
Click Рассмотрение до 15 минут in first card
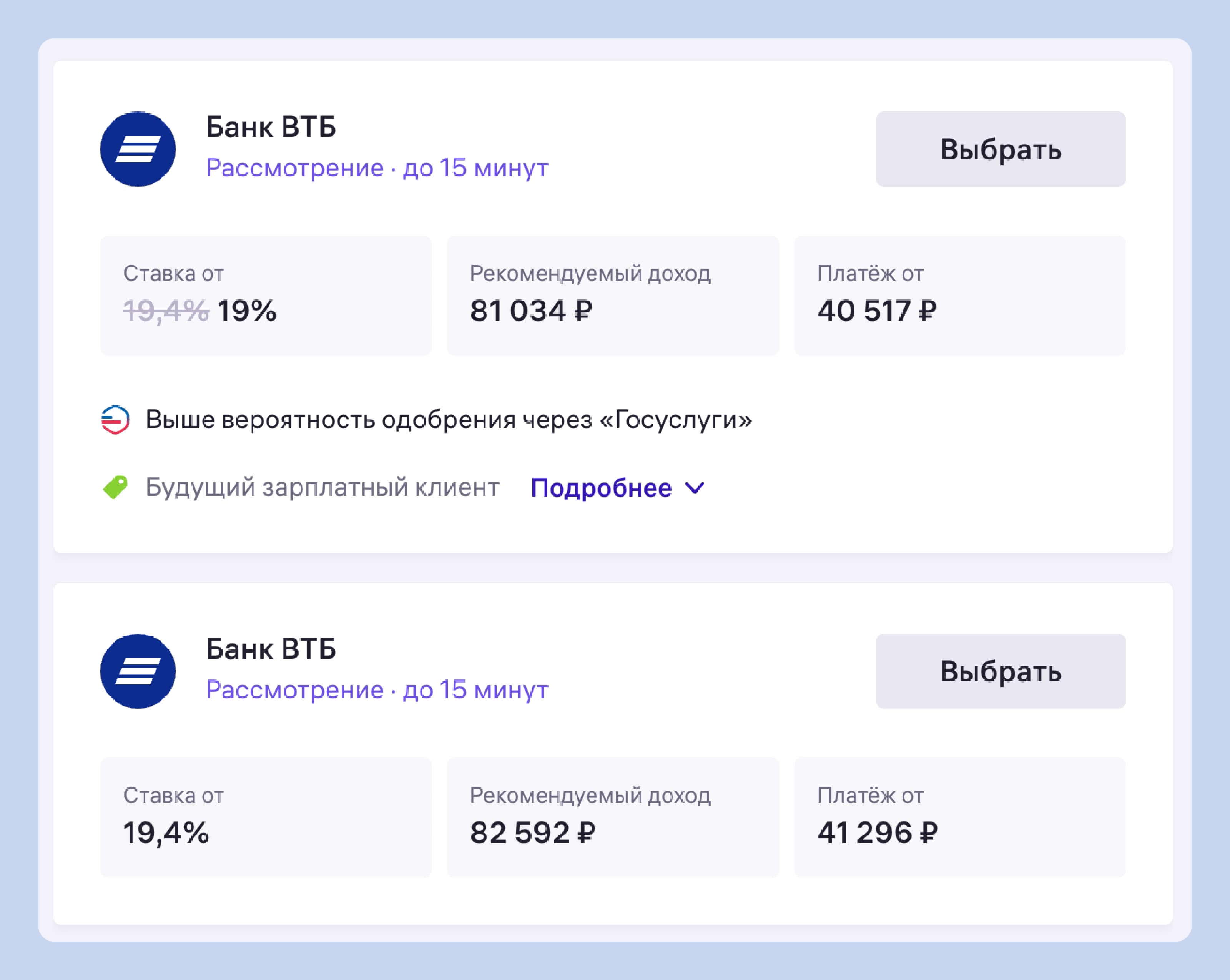(377, 168)
